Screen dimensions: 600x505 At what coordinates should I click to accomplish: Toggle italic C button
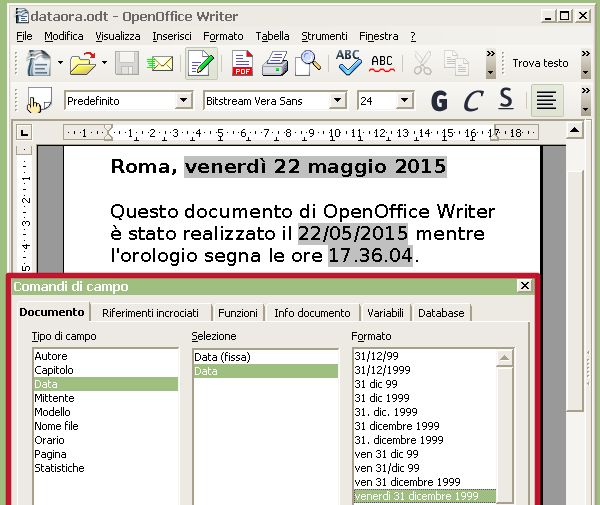pyautogui.click(x=473, y=101)
